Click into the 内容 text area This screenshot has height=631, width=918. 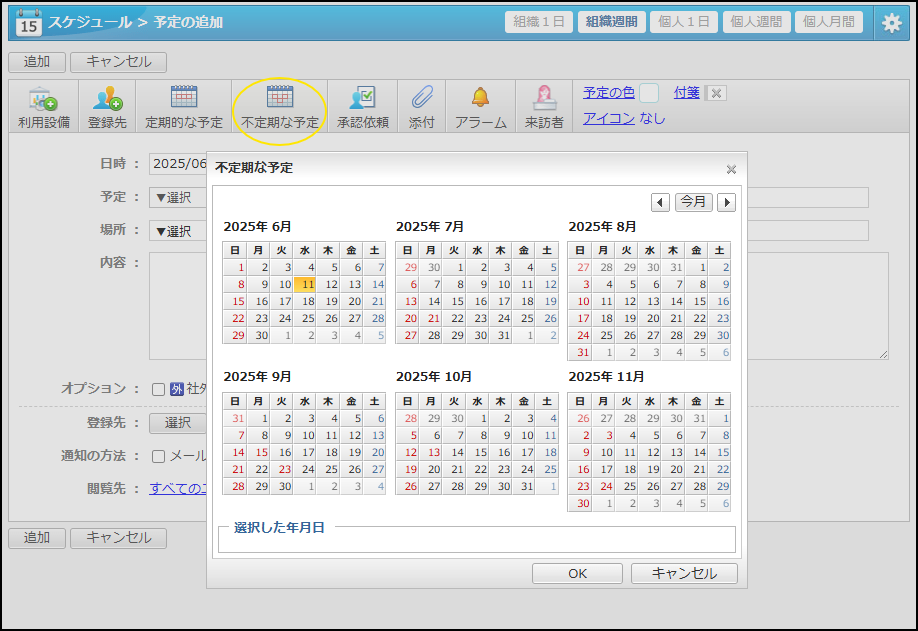[178, 306]
